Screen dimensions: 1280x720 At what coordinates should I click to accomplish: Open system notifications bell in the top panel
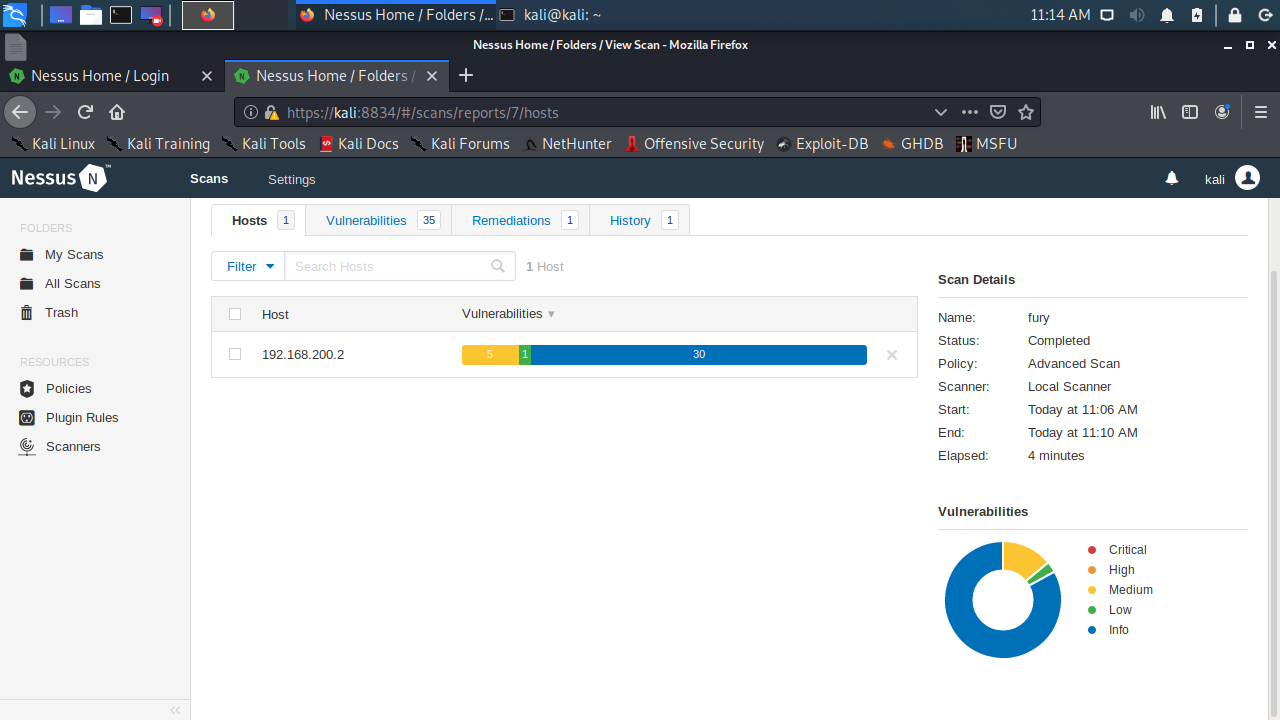point(1167,15)
